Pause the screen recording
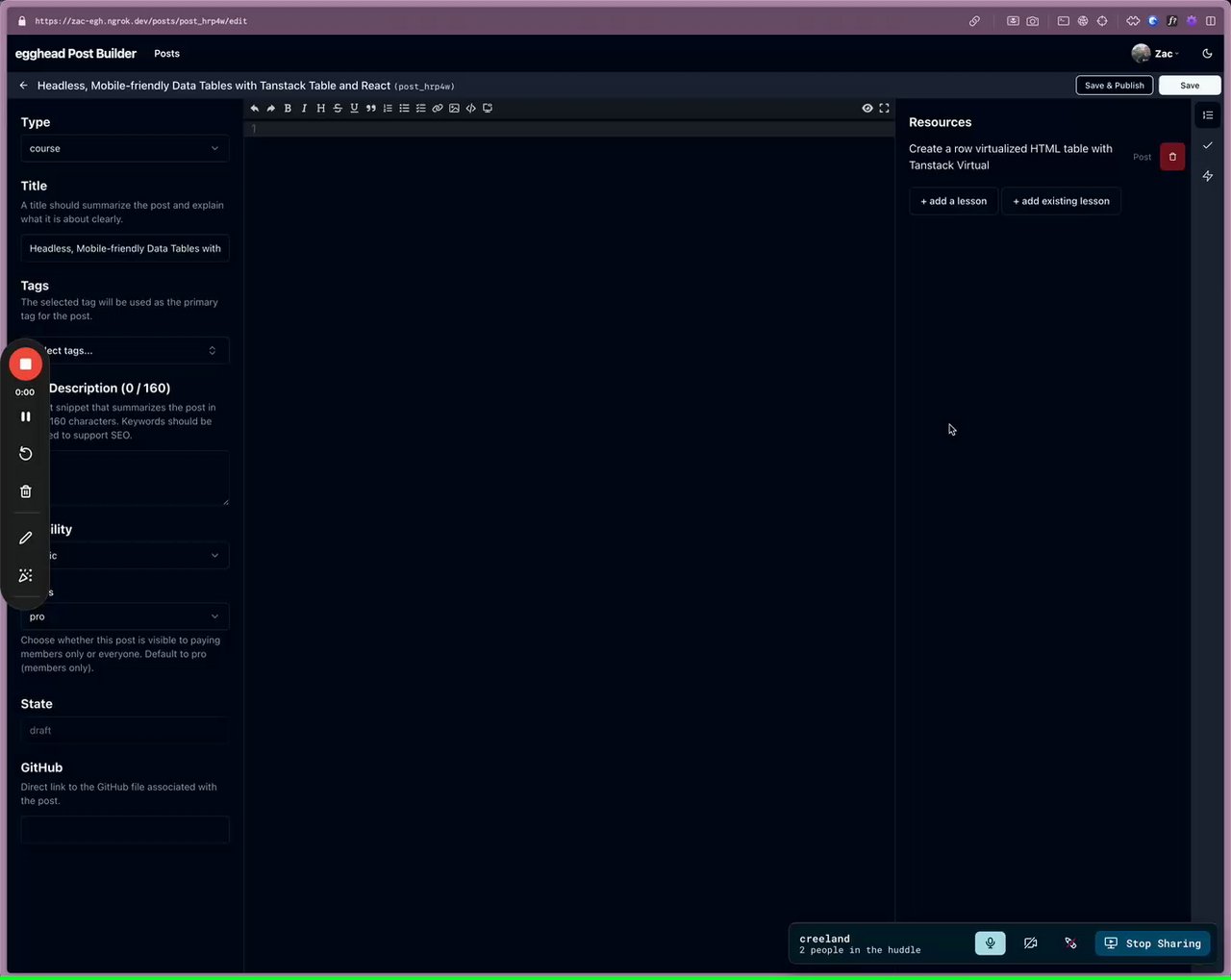This screenshot has width=1231, height=980. (x=26, y=416)
